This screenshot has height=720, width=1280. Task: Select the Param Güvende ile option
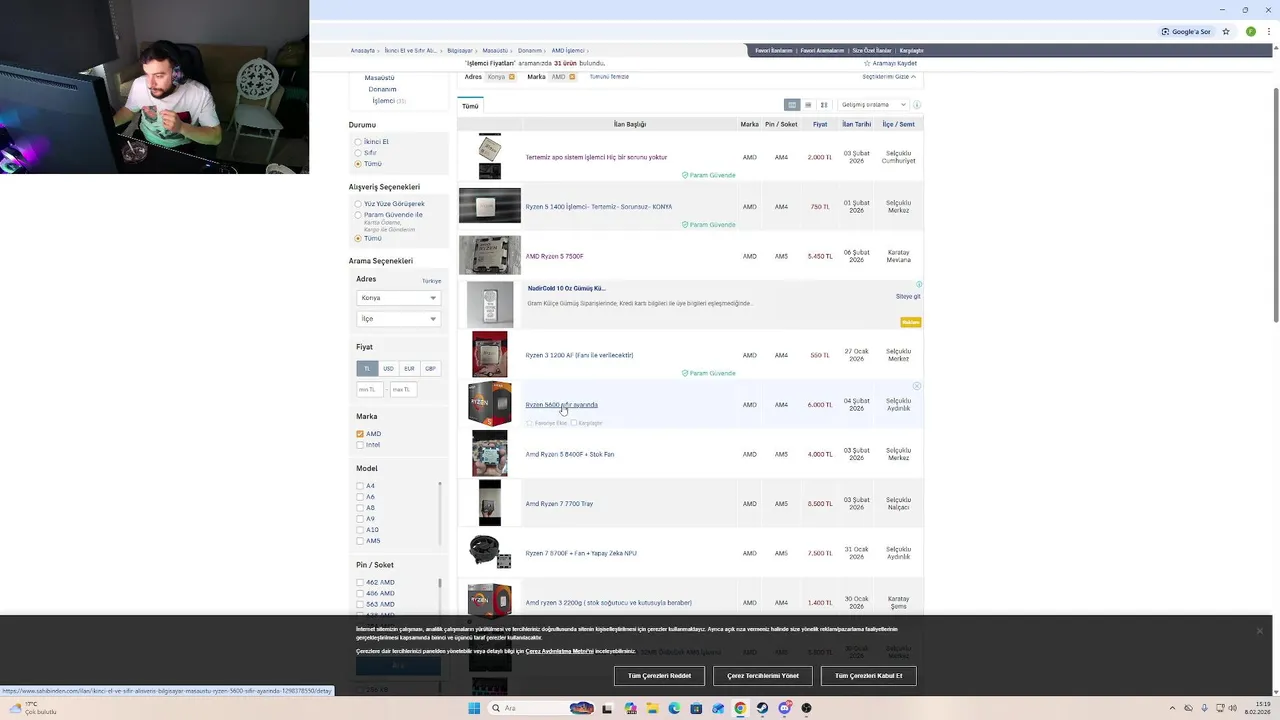point(358,215)
